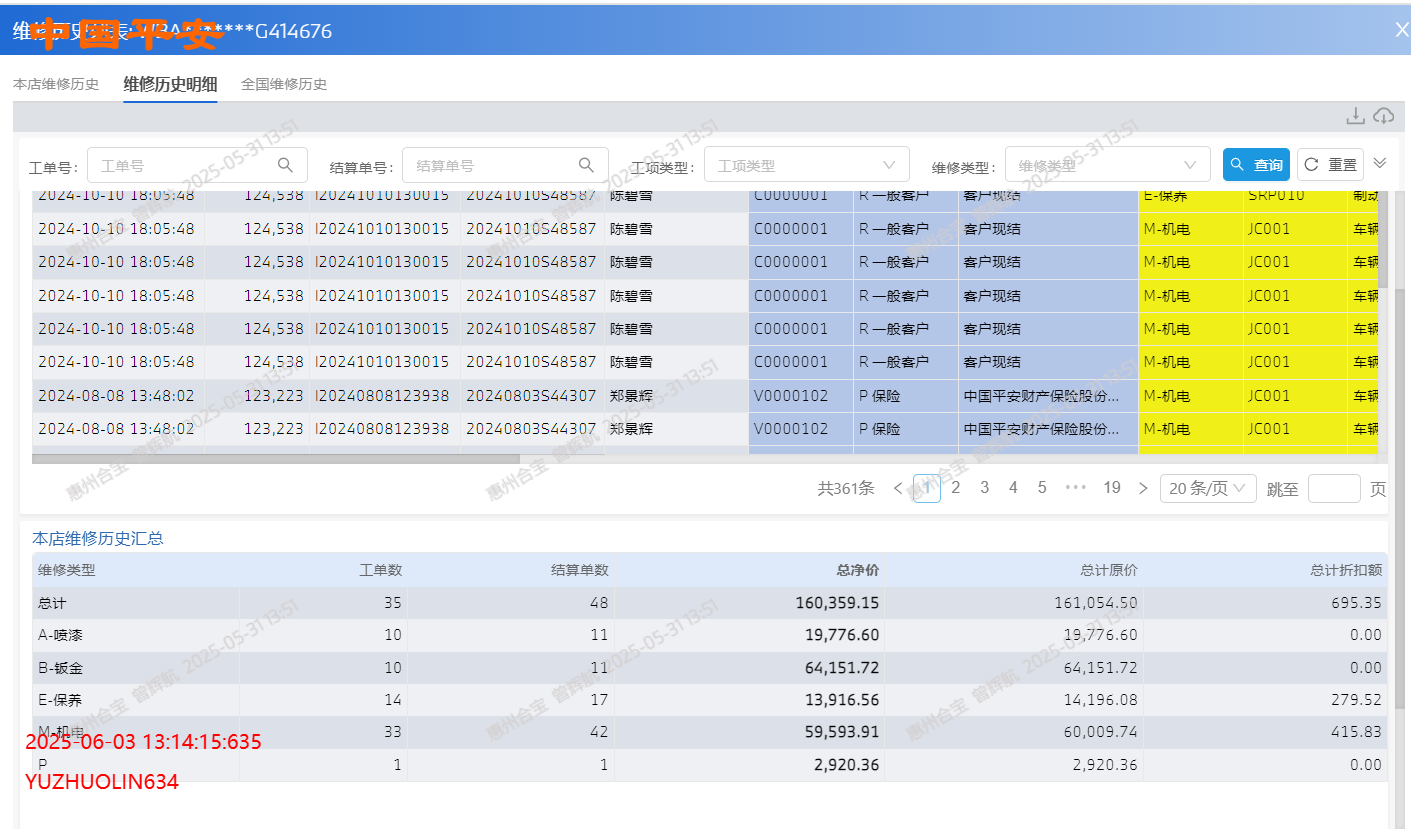Go to the next page arrow

[1143, 488]
